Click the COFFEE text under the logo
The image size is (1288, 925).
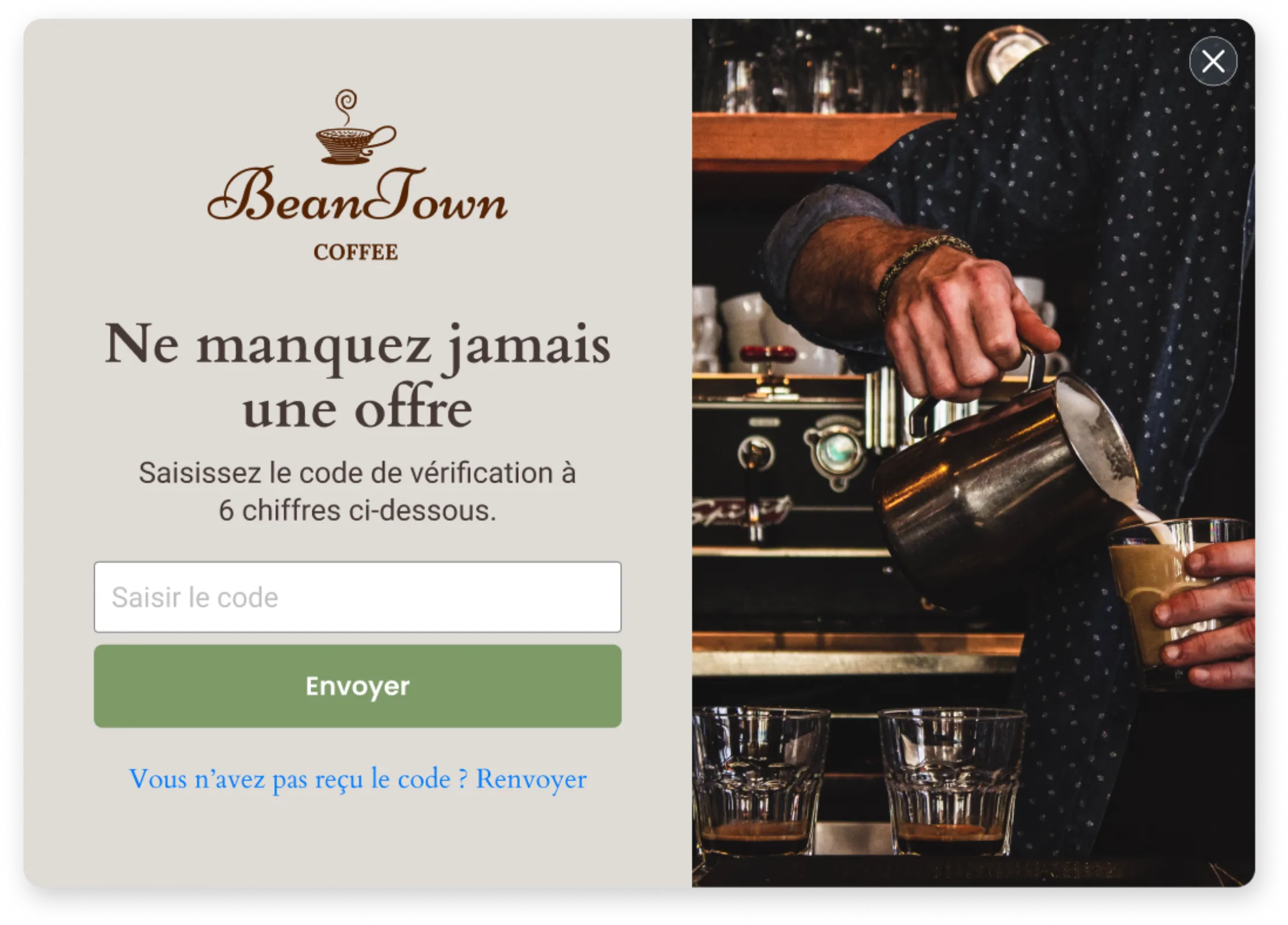(x=356, y=252)
